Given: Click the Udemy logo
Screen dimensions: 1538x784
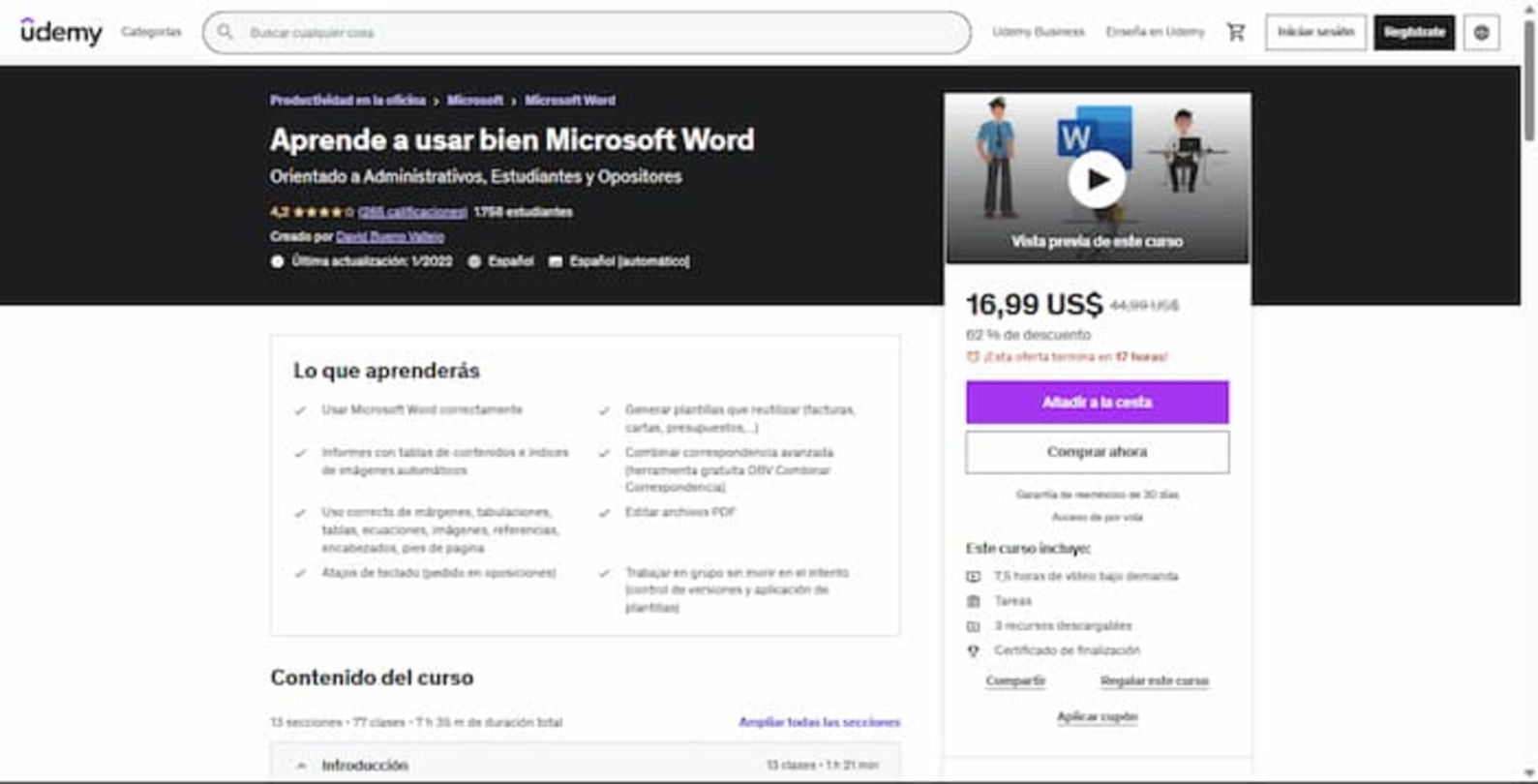Looking at the screenshot, I should tap(61, 32).
